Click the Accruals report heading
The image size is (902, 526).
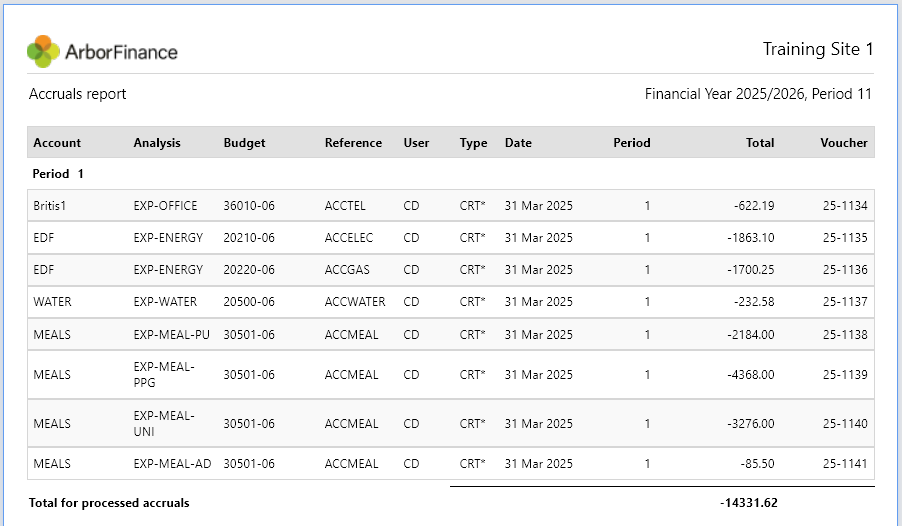[x=78, y=94]
